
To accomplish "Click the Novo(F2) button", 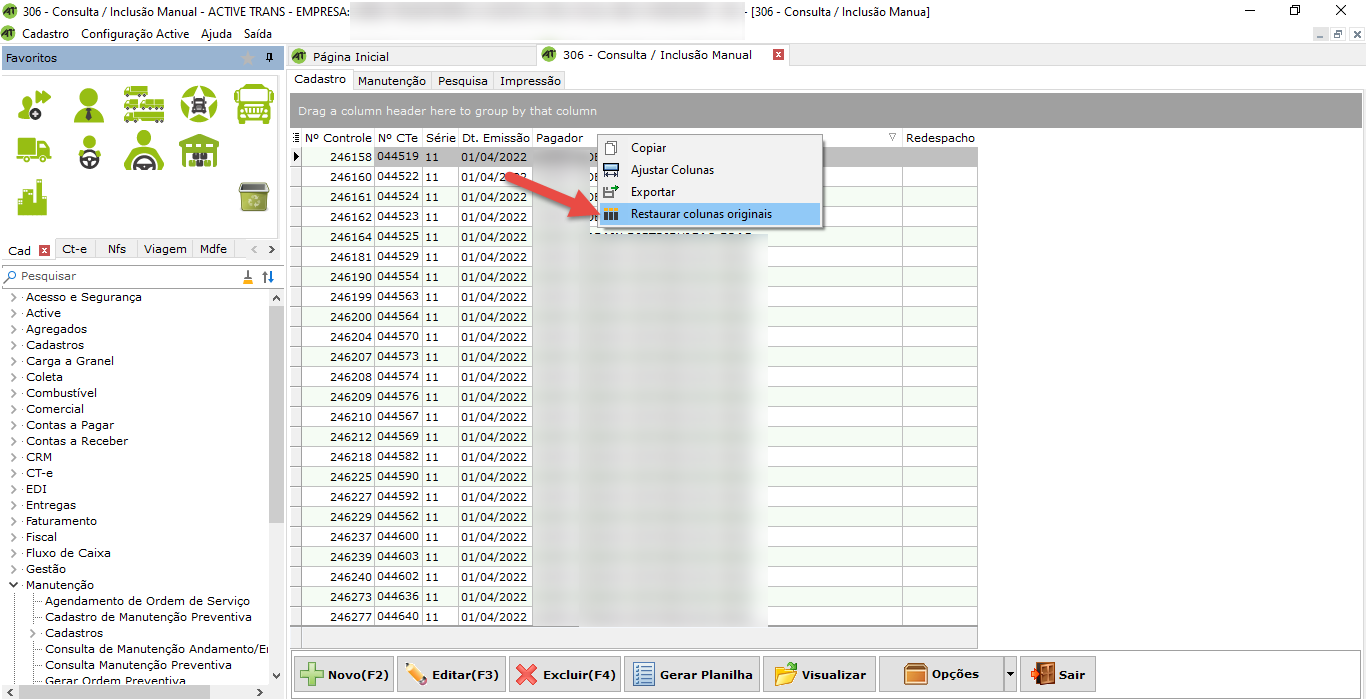I will pyautogui.click(x=344, y=675).
